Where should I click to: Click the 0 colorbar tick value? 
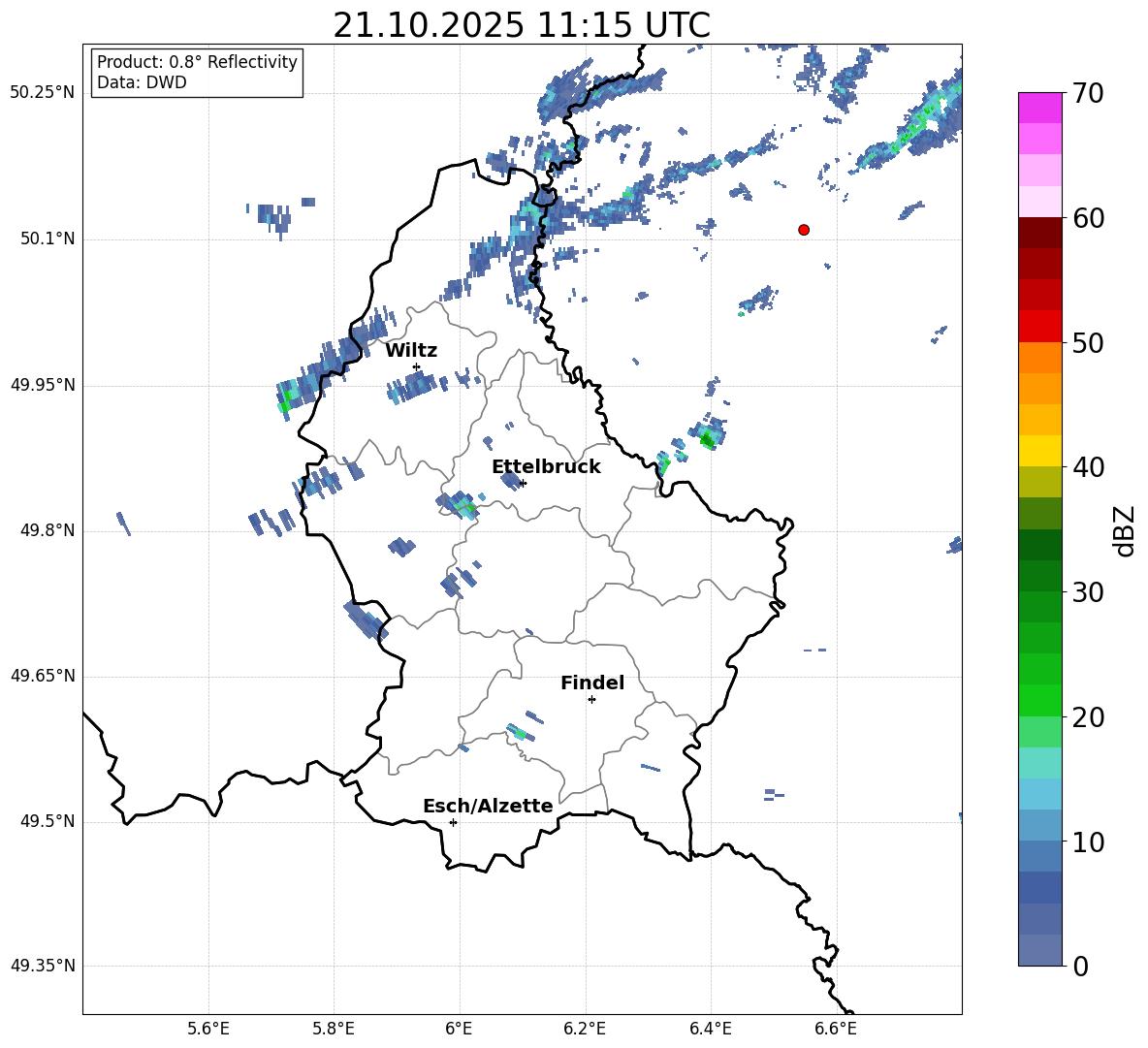[x=1080, y=966]
